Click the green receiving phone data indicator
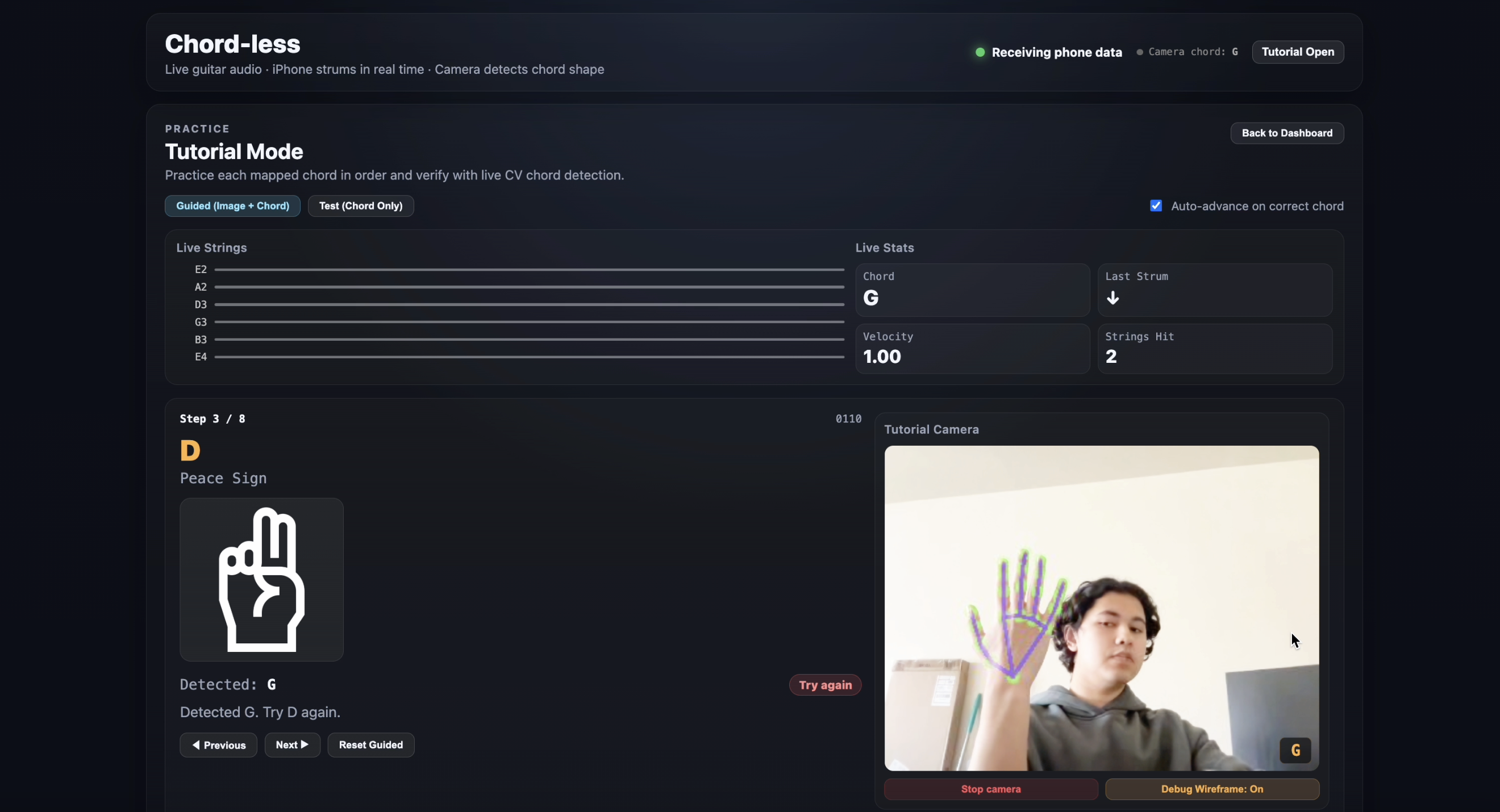This screenshot has width=1500, height=812. tap(980, 52)
